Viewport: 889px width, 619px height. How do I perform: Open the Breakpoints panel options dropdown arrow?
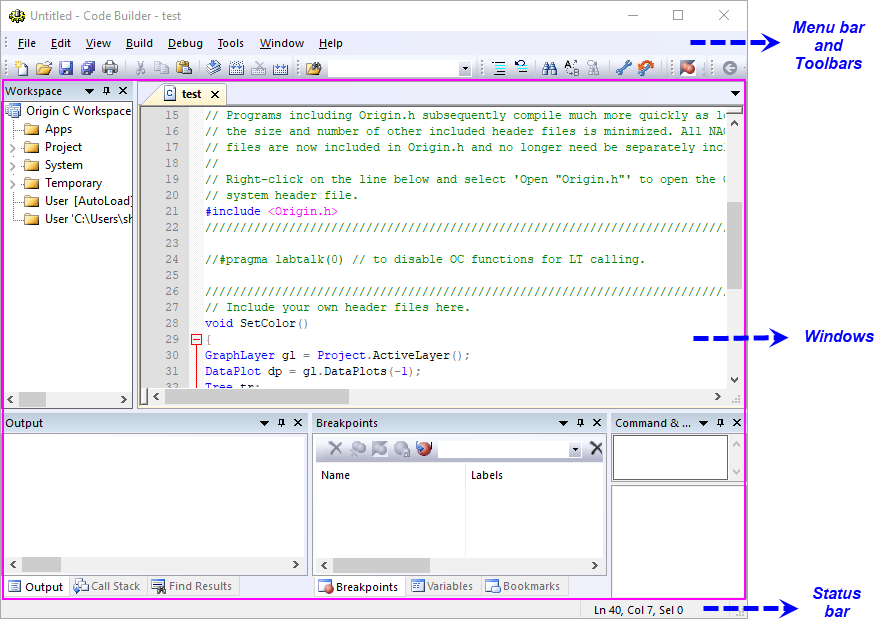click(563, 423)
